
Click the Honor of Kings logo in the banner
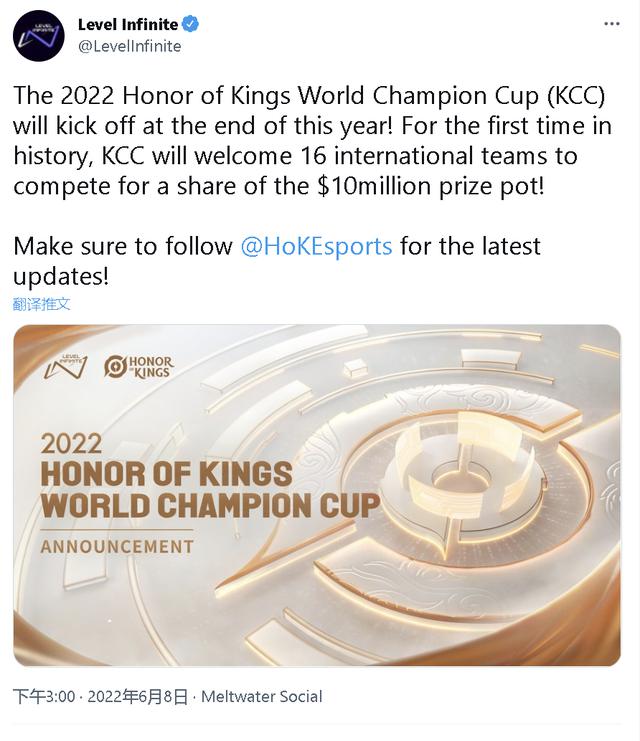[139, 367]
